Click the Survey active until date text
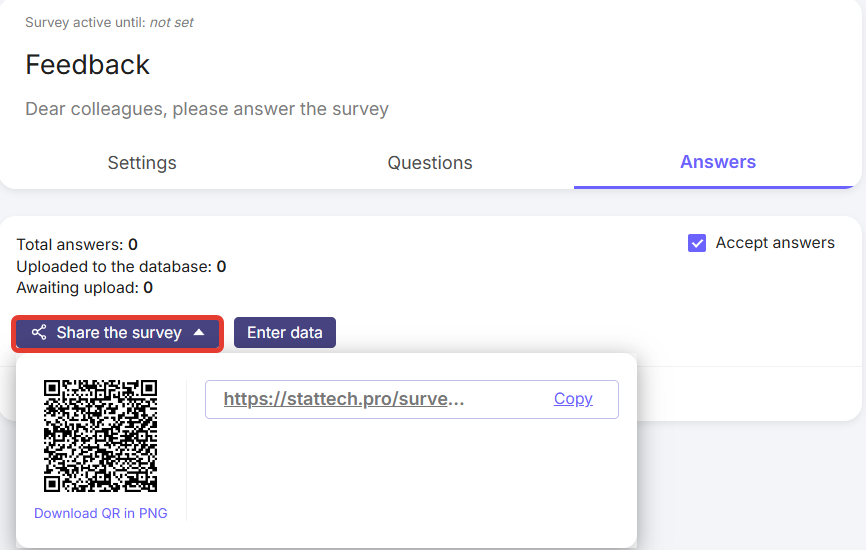866x550 pixels. 171,22
